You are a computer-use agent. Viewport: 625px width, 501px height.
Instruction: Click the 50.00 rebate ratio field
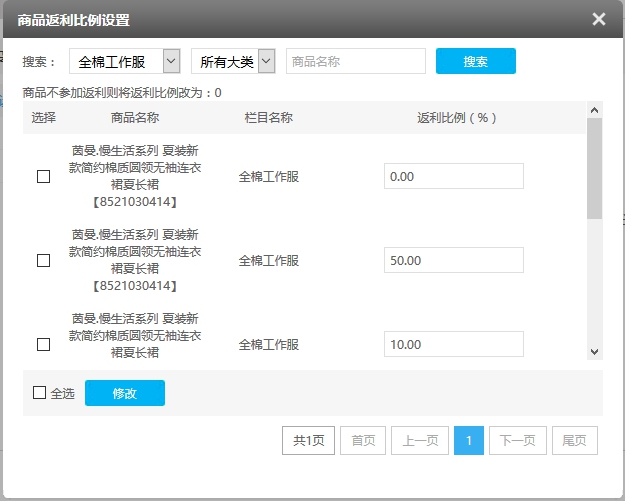point(453,260)
